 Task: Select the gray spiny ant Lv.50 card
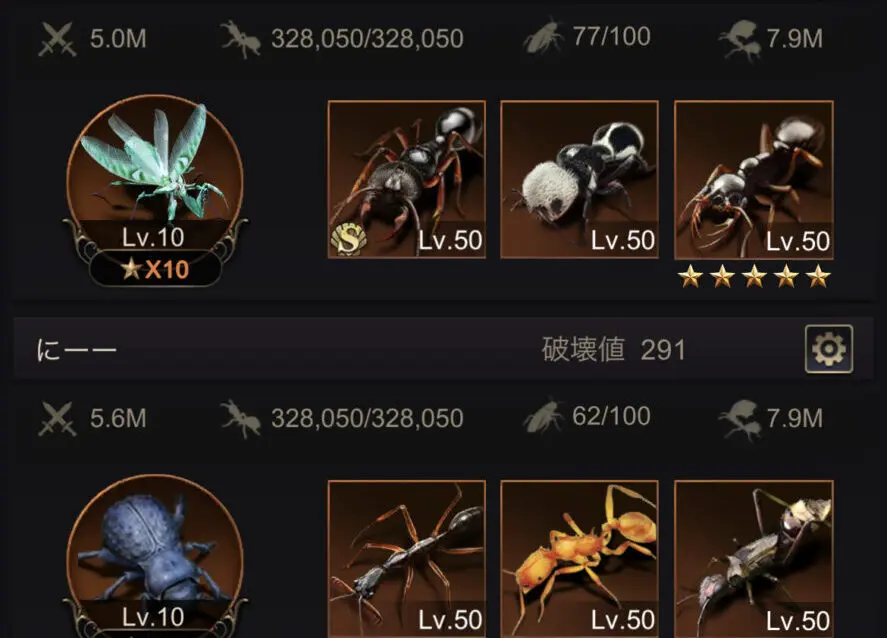coord(754,559)
